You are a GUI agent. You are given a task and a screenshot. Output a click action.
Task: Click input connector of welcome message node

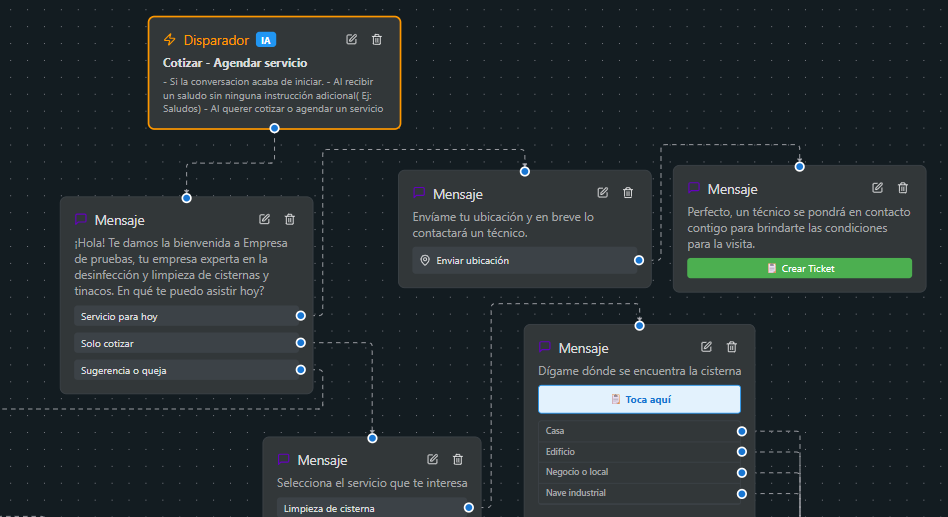(187, 198)
